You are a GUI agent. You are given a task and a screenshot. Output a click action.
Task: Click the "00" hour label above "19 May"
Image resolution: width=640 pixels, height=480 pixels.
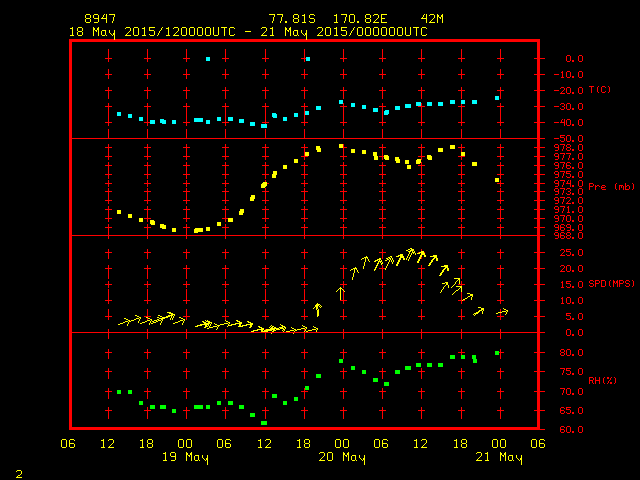(185, 444)
